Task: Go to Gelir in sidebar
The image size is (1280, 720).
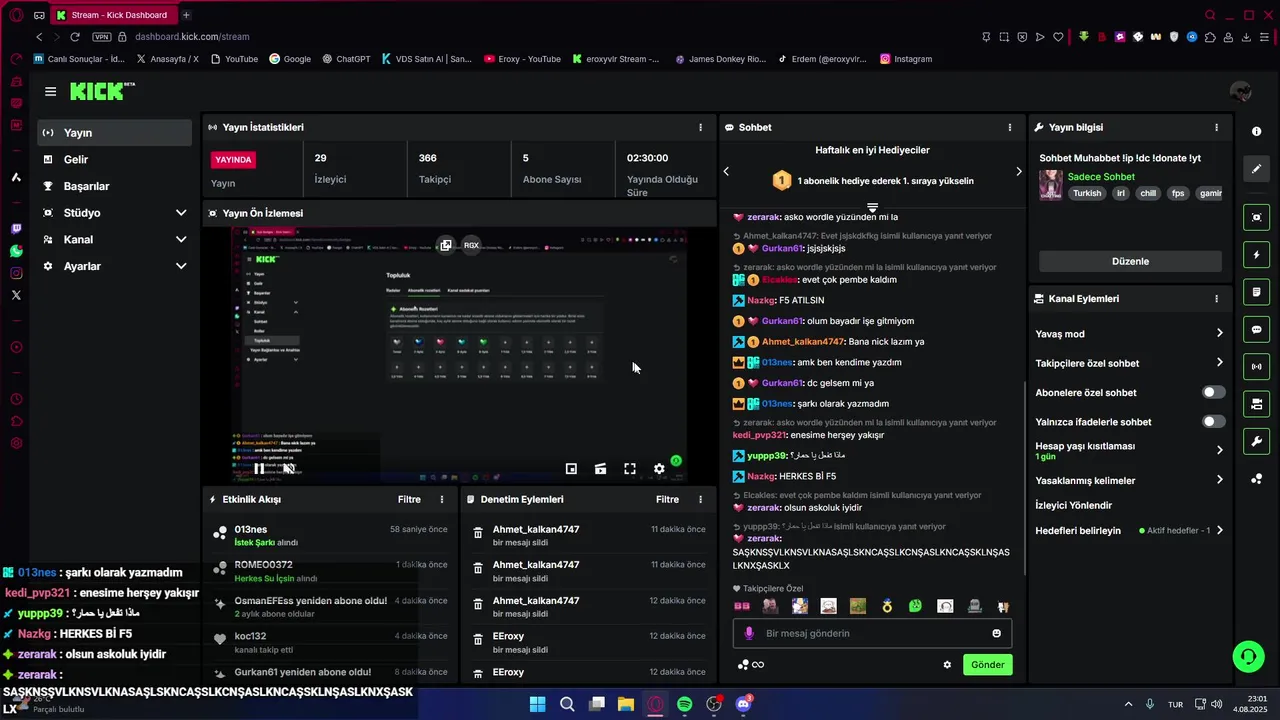Action: pyautogui.click(x=114, y=160)
